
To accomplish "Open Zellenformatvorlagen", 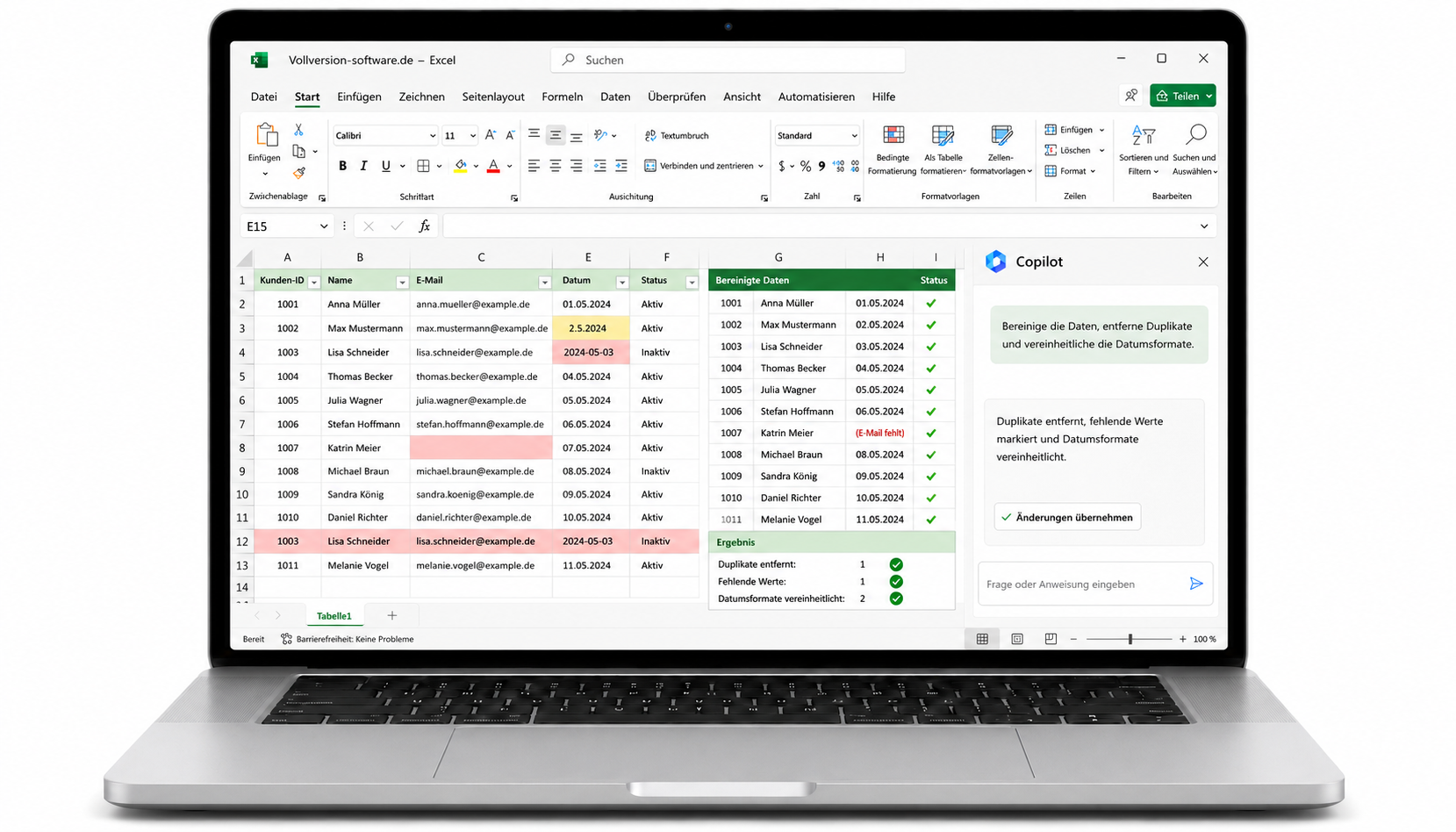I will click(1001, 150).
